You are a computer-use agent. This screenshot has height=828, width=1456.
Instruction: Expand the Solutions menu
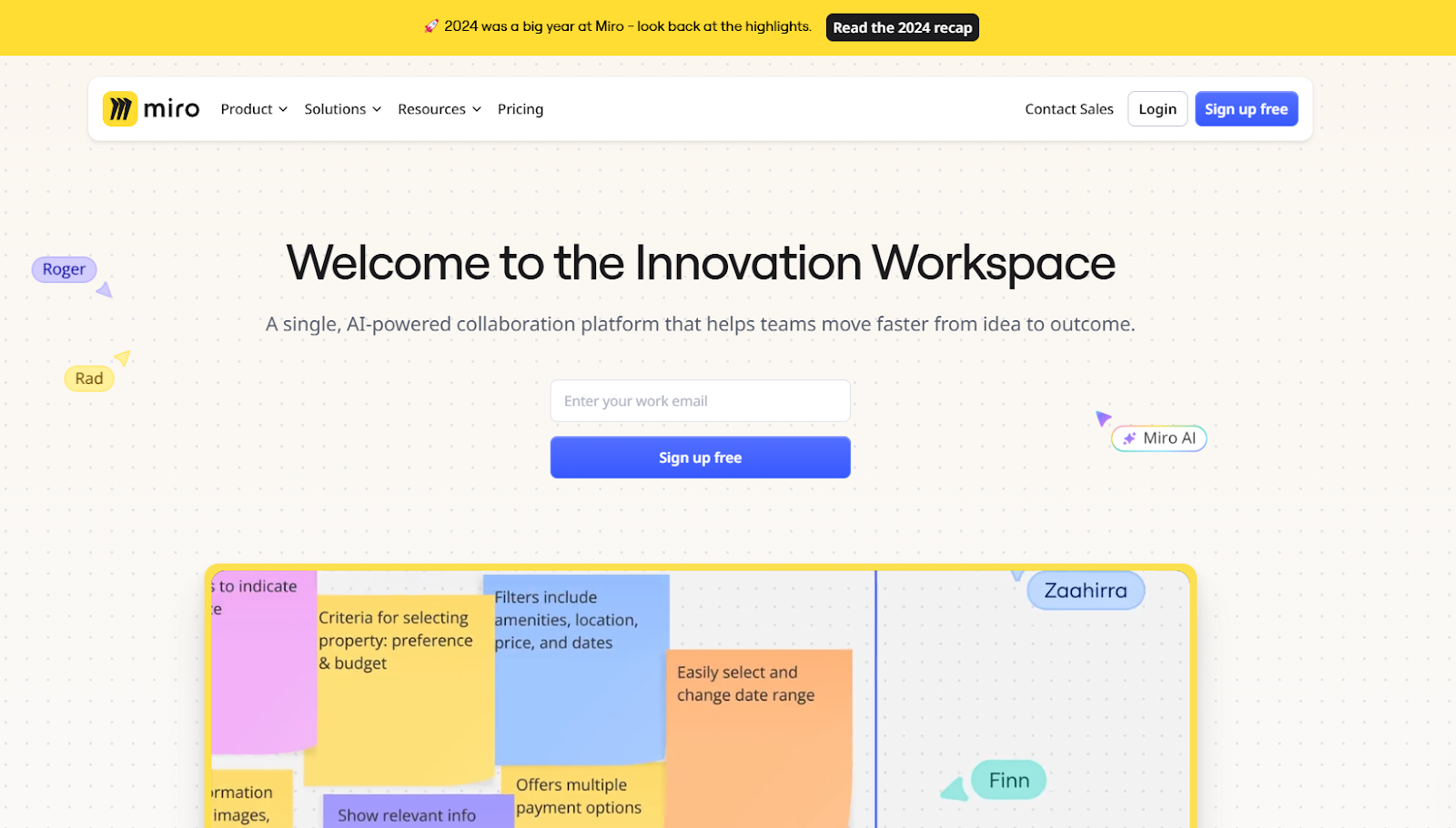click(343, 109)
